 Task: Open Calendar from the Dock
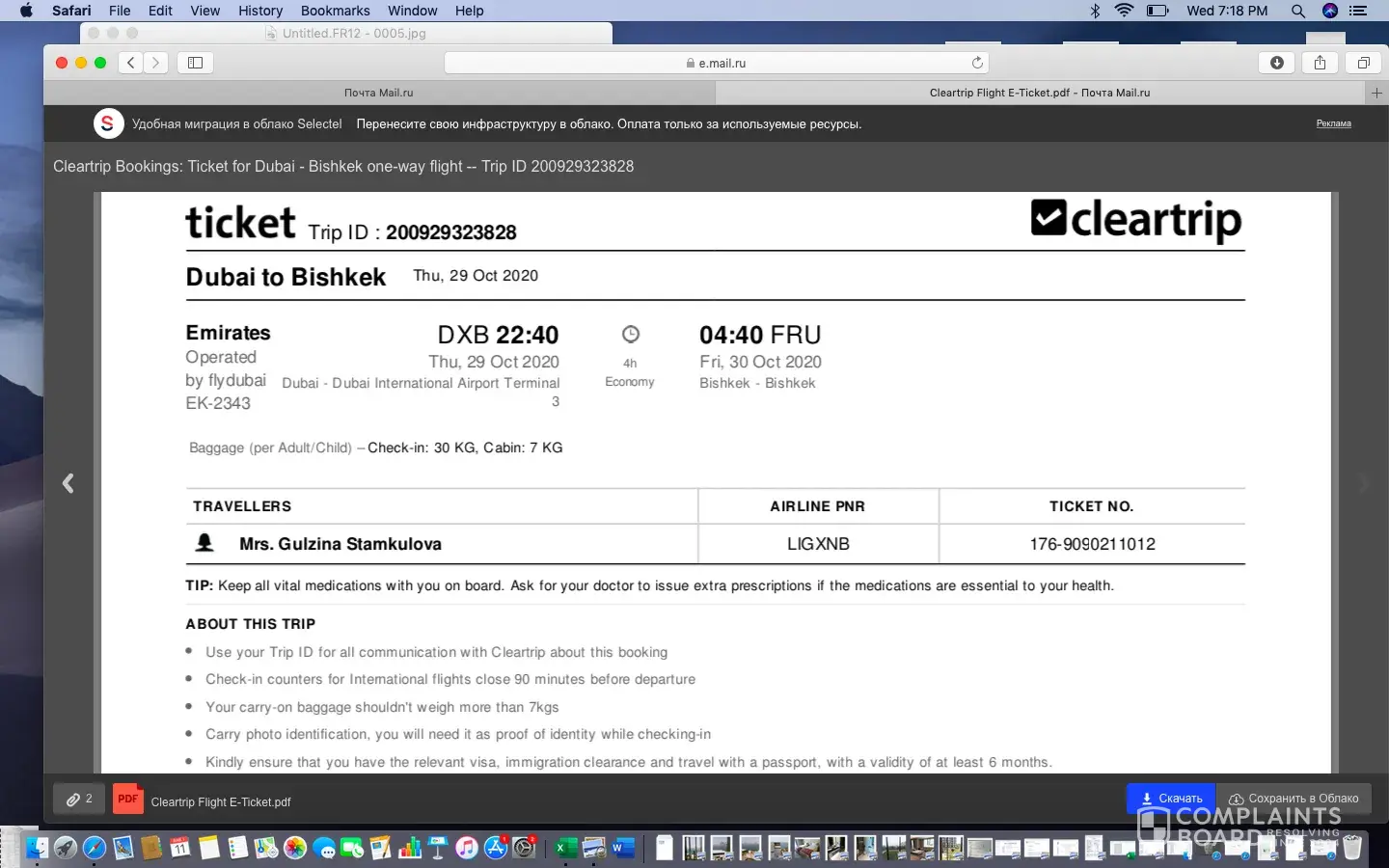click(180, 848)
